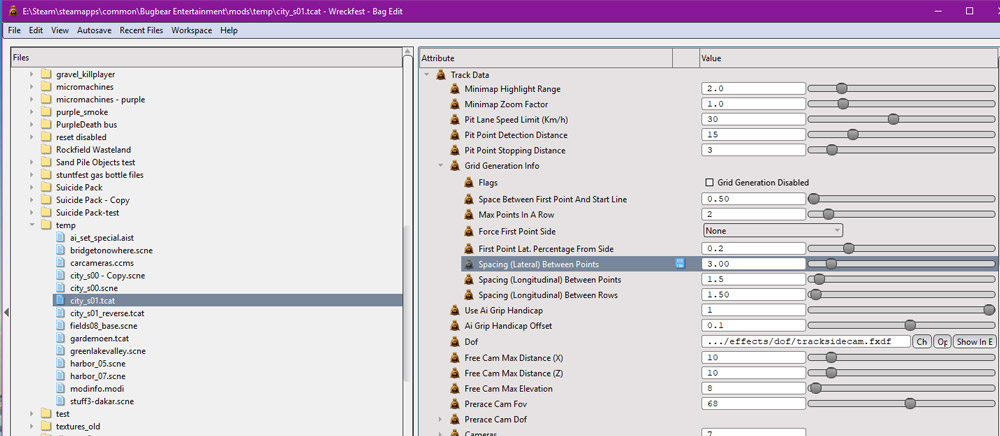The width and height of the screenshot is (1000, 436).
Task: Click the bag icon beside Dof attribute
Action: coord(455,342)
